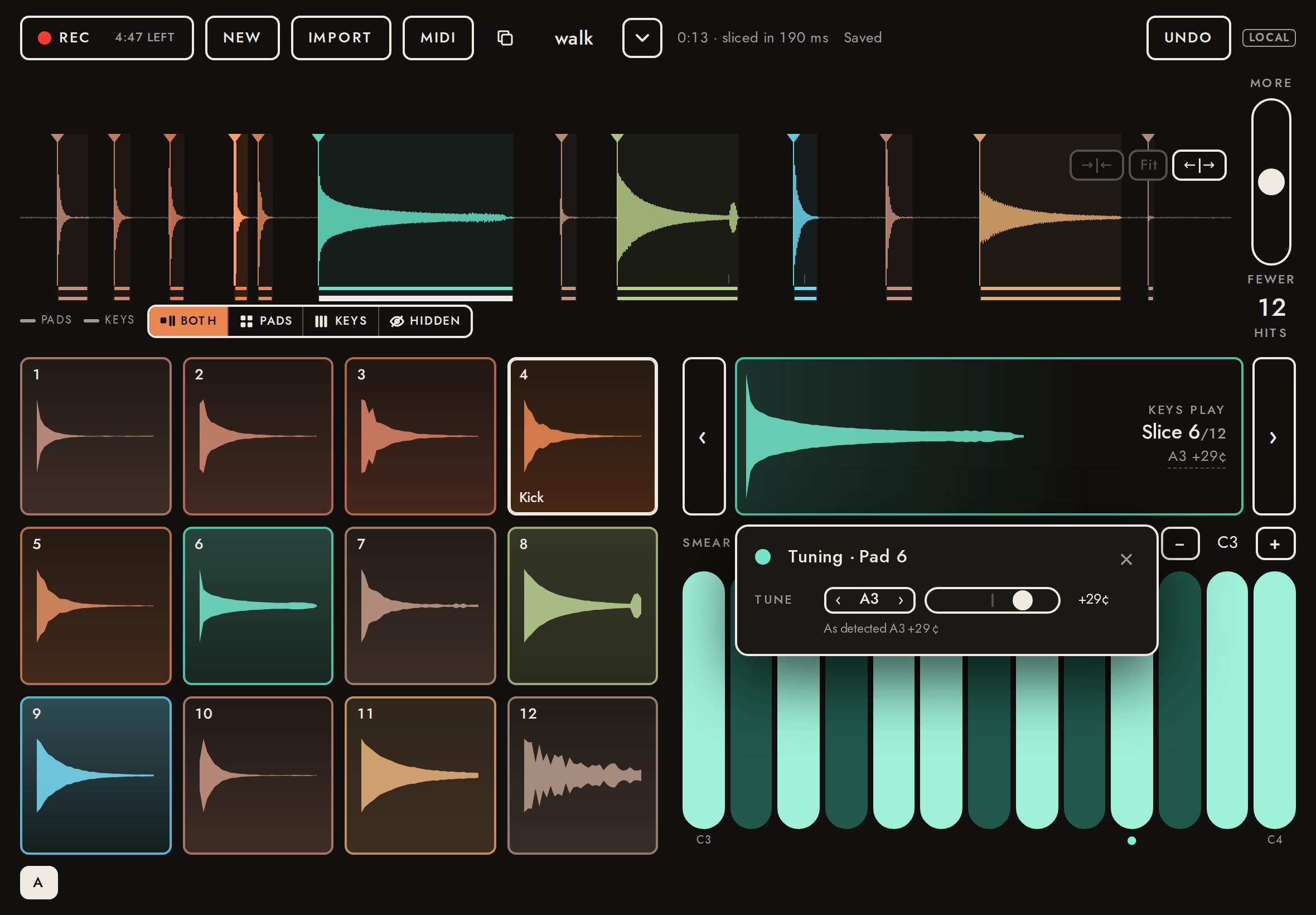Toggle the KEYS legend indicator
Image resolution: width=1316 pixels, height=915 pixels.
click(x=109, y=320)
